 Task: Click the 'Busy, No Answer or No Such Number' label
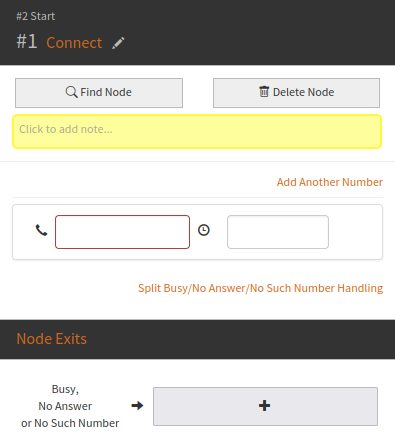pos(70,406)
